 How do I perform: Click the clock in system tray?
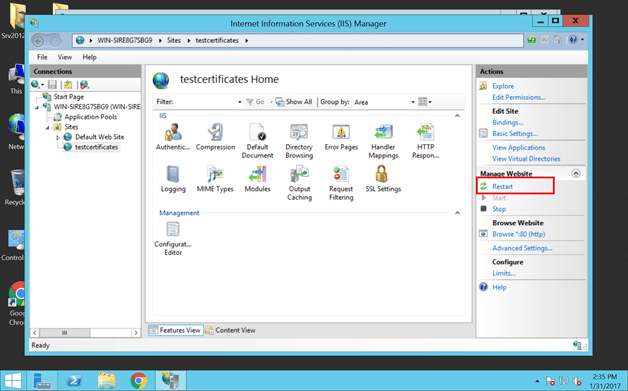[605, 381]
